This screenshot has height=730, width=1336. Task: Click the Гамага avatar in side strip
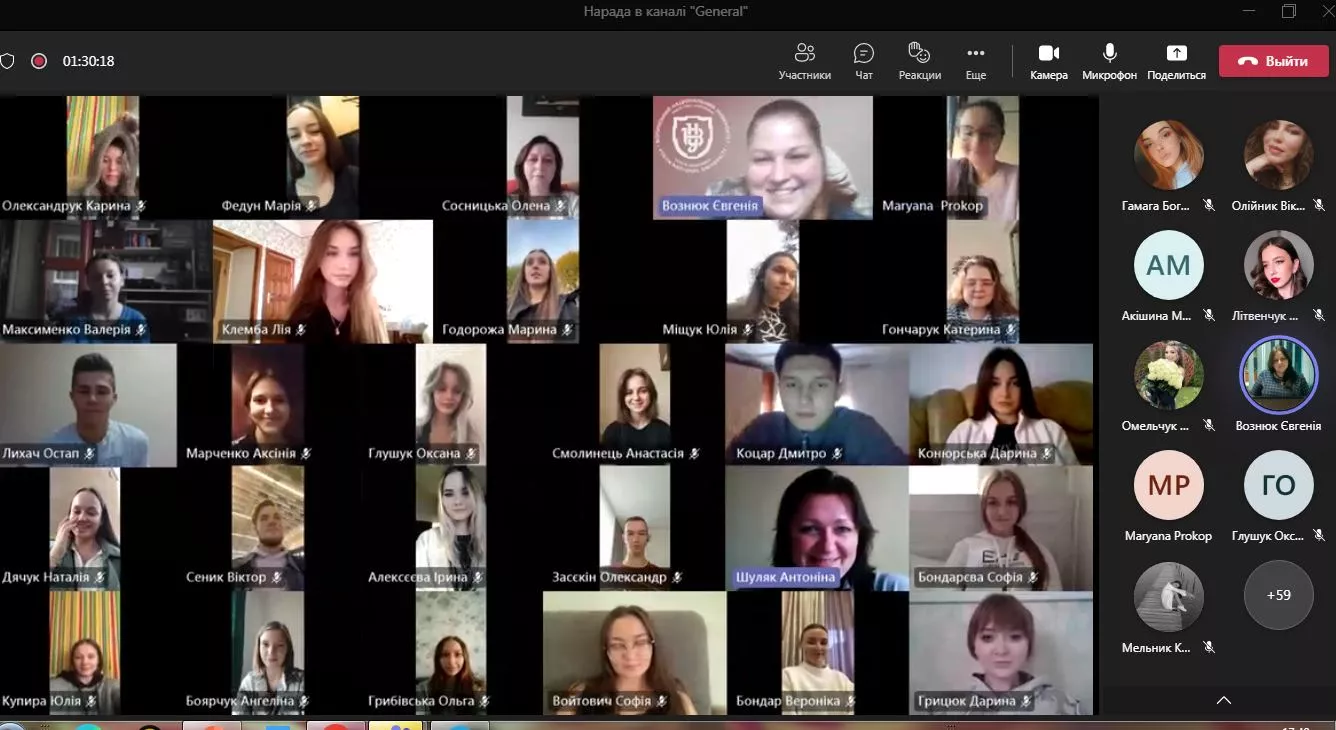coord(1168,155)
